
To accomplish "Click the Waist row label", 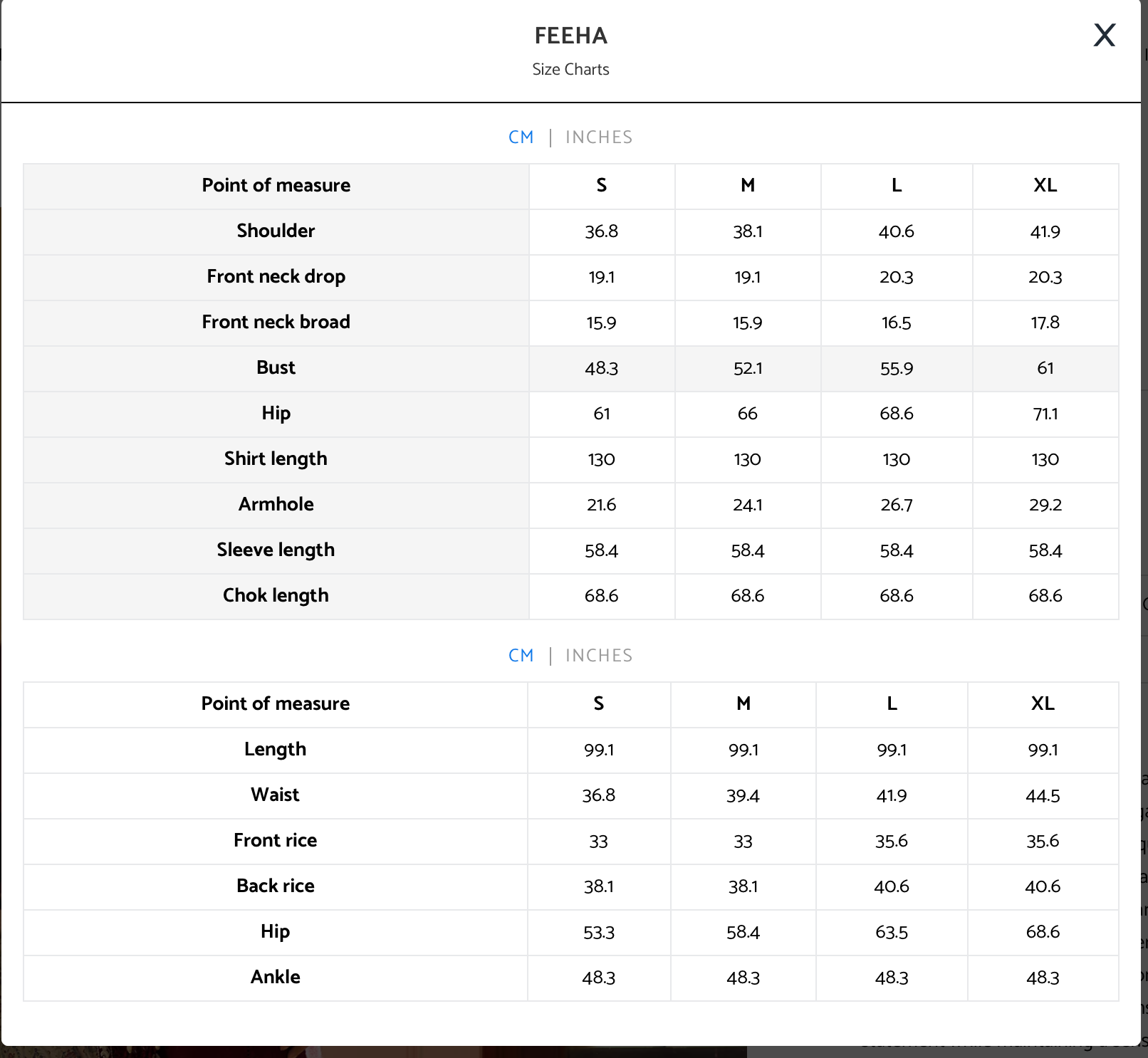I will (x=275, y=795).
